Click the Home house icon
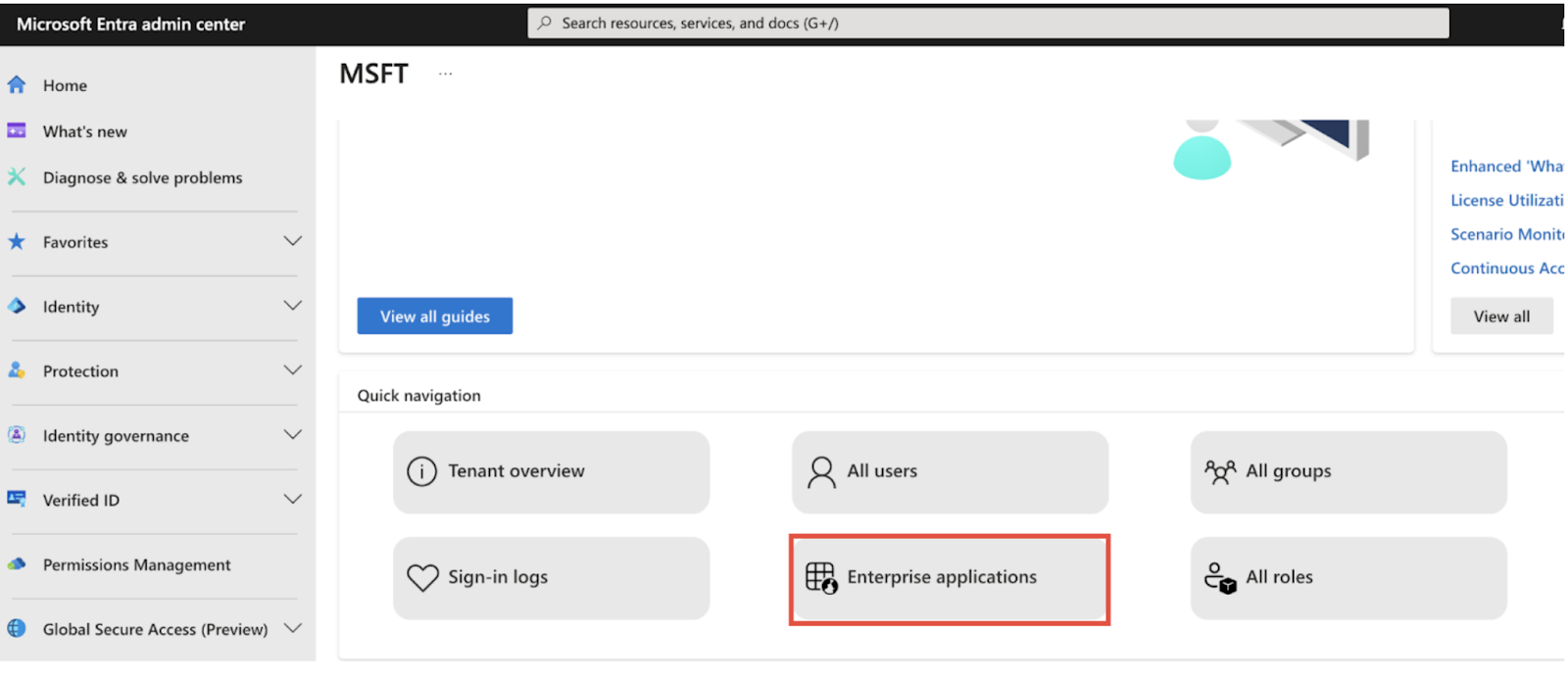The height and width of the screenshot is (682, 1568). pyautogui.click(x=17, y=85)
